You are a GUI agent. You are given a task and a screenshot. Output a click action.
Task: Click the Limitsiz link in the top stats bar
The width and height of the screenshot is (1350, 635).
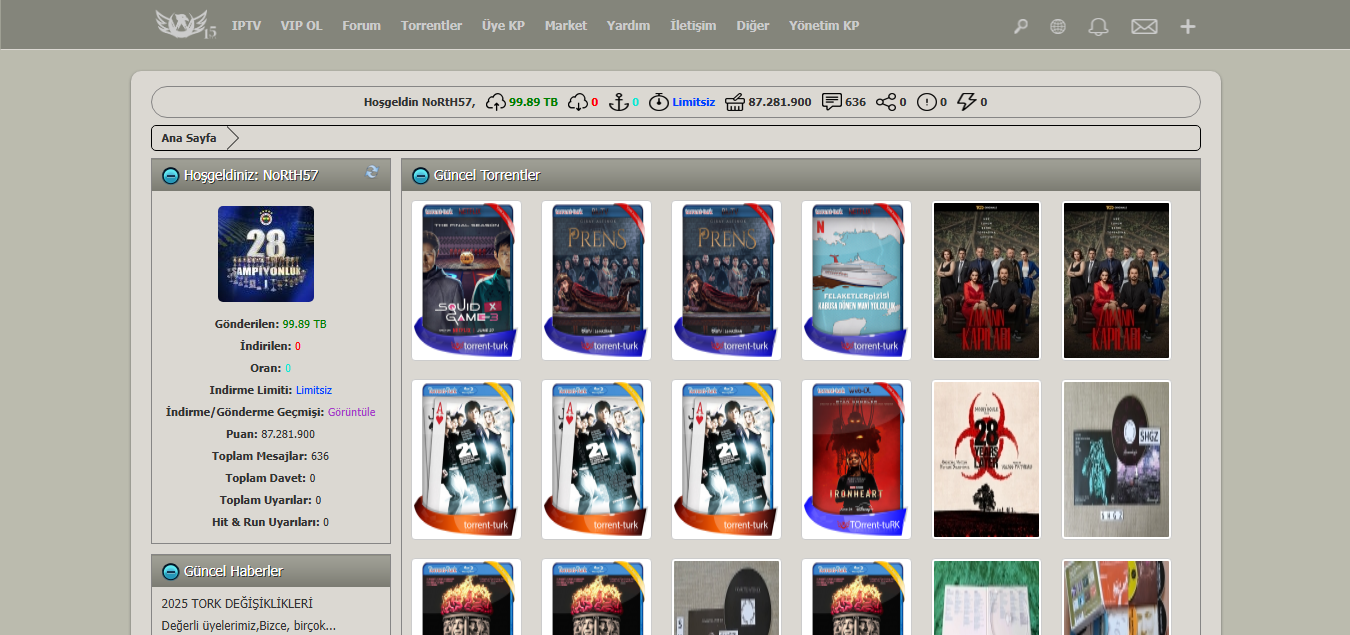(x=694, y=102)
